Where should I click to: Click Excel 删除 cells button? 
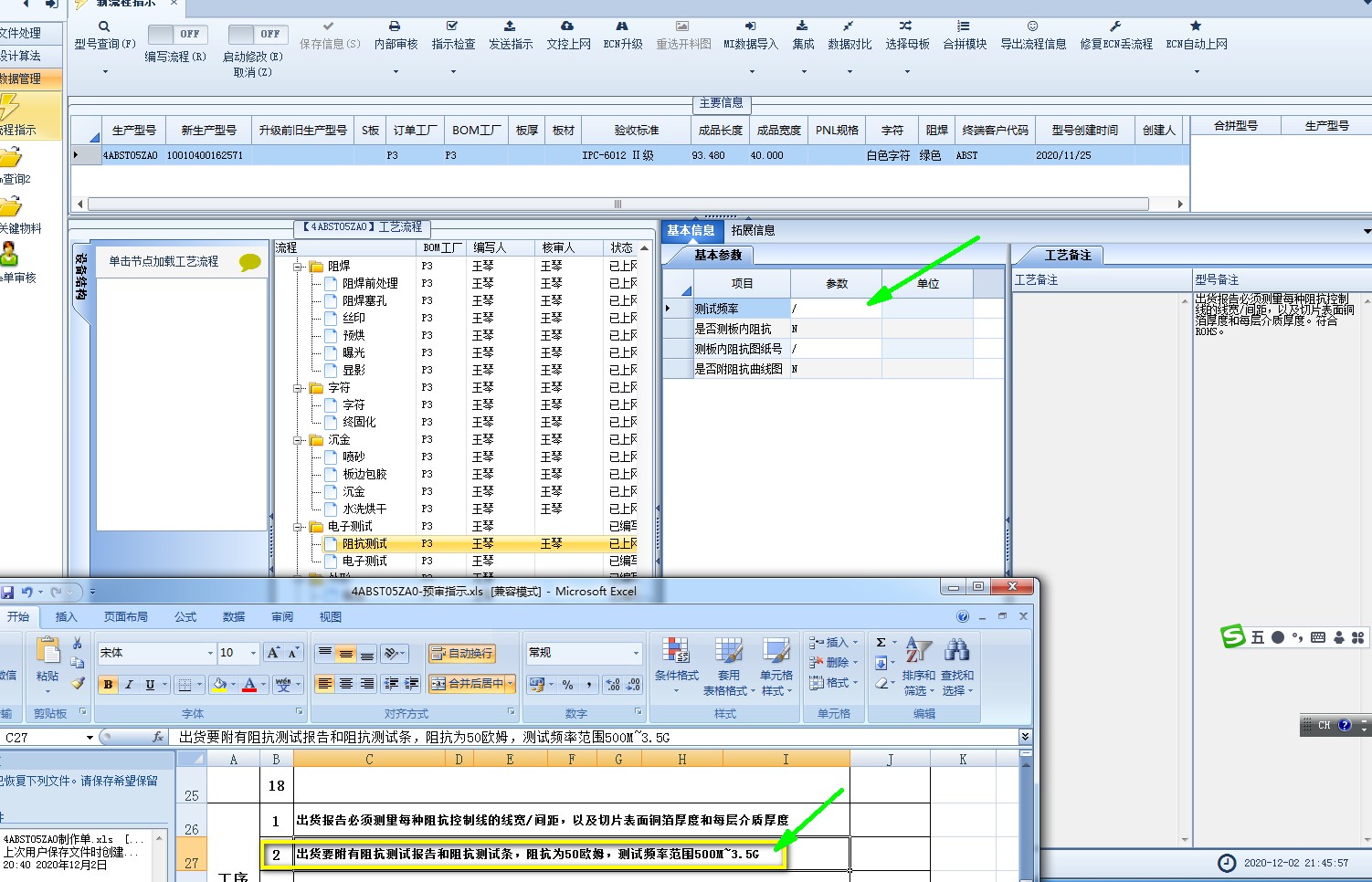[832, 663]
